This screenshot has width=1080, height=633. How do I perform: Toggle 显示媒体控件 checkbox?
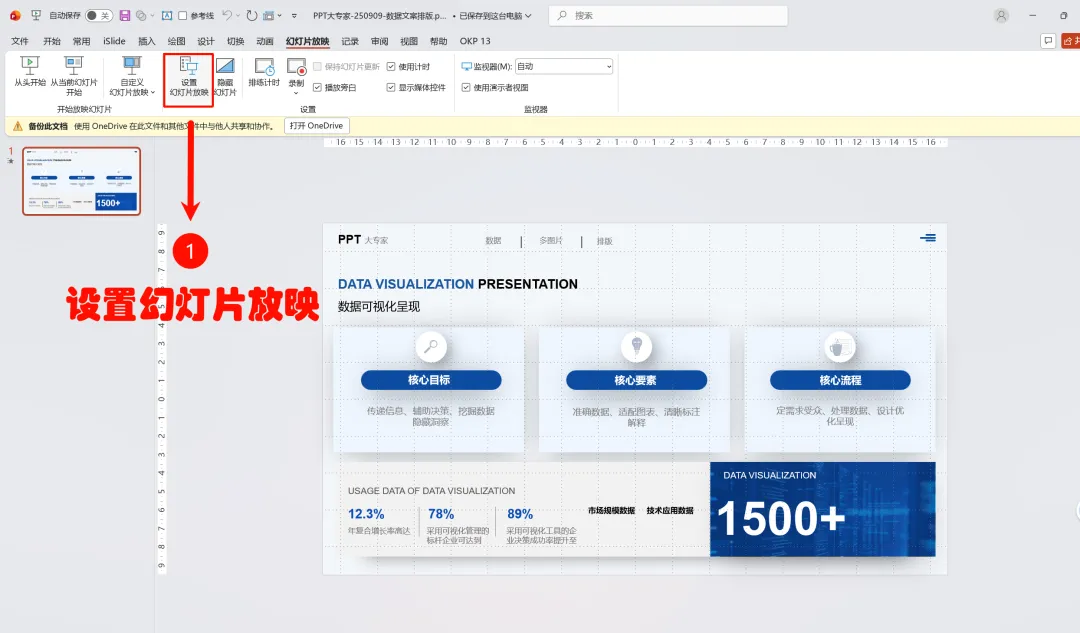(x=391, y=87)
